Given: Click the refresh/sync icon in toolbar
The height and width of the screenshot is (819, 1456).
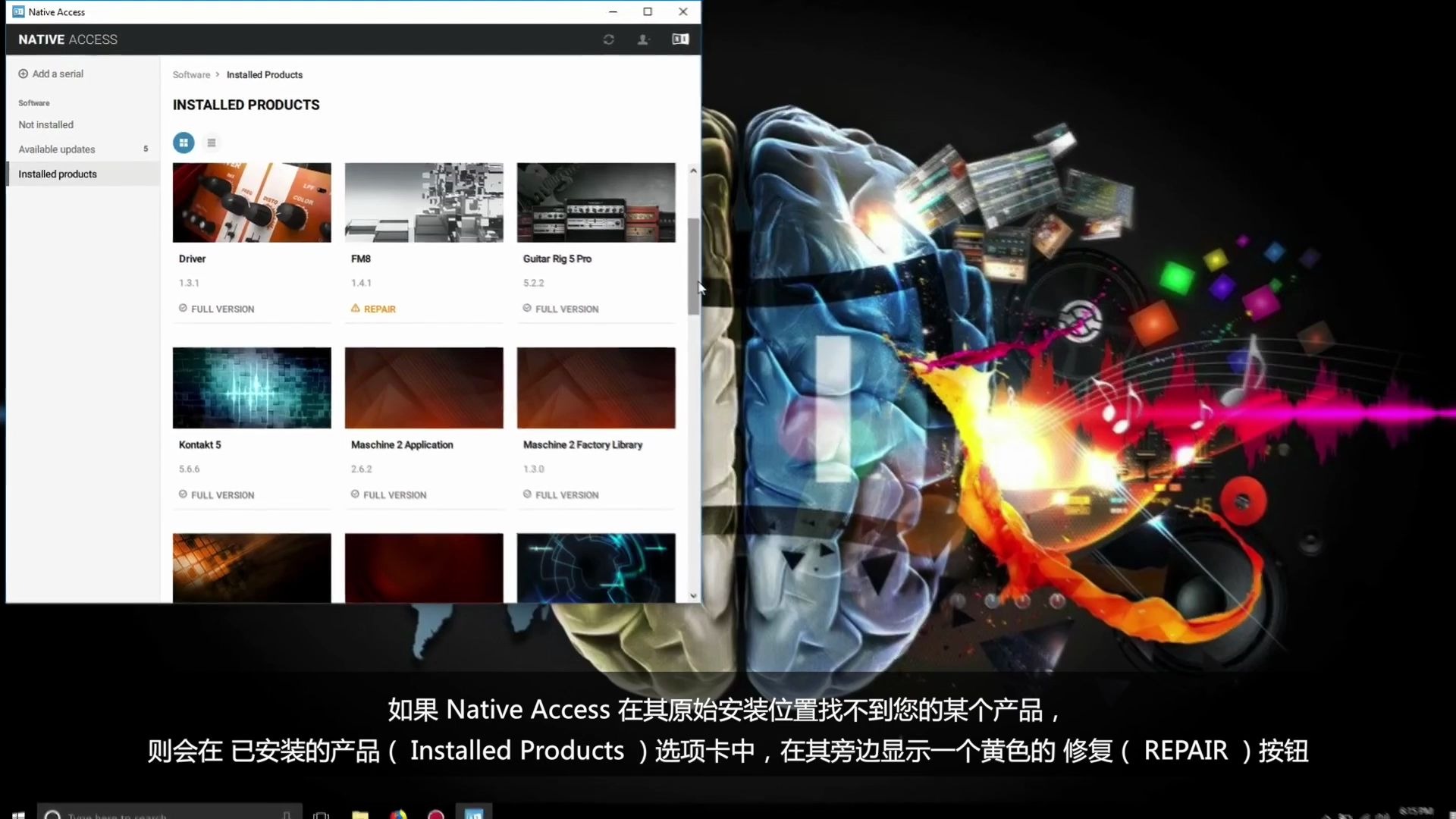Looking at the screenshot, I should coord(608,39).
